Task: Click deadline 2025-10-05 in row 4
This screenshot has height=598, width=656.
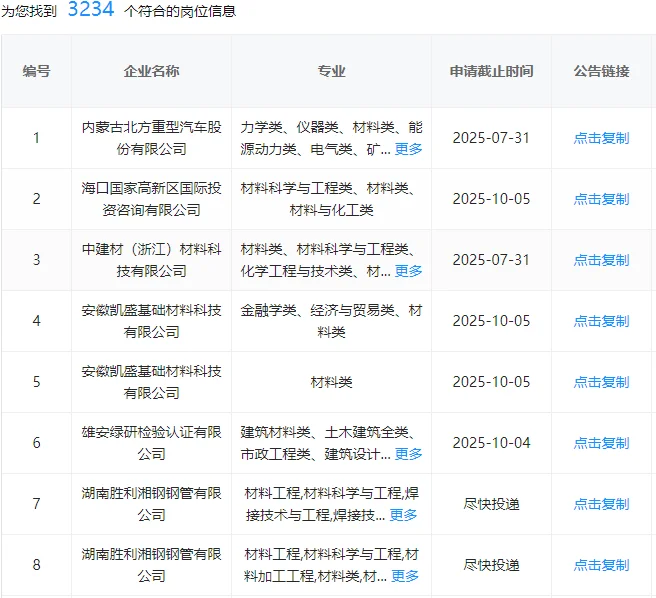Action: (491, 321)
